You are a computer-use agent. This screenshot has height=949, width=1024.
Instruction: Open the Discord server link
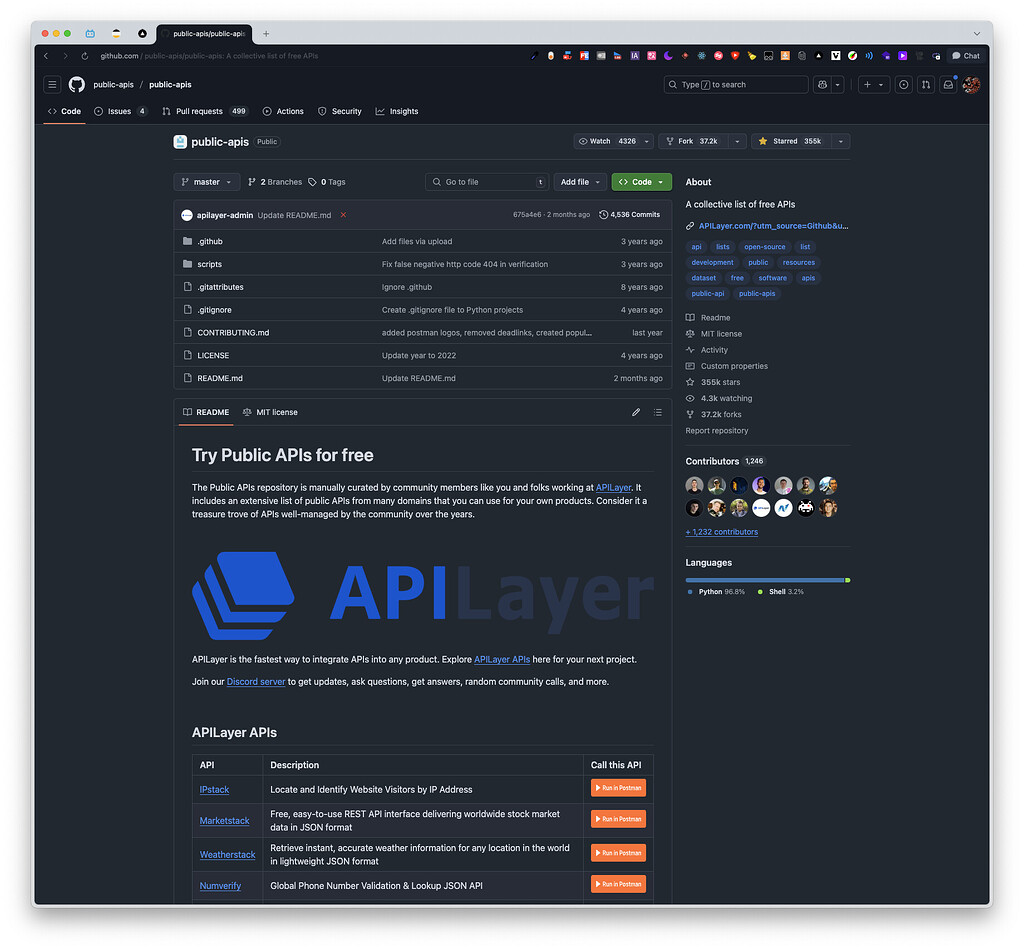pos(256,682)
